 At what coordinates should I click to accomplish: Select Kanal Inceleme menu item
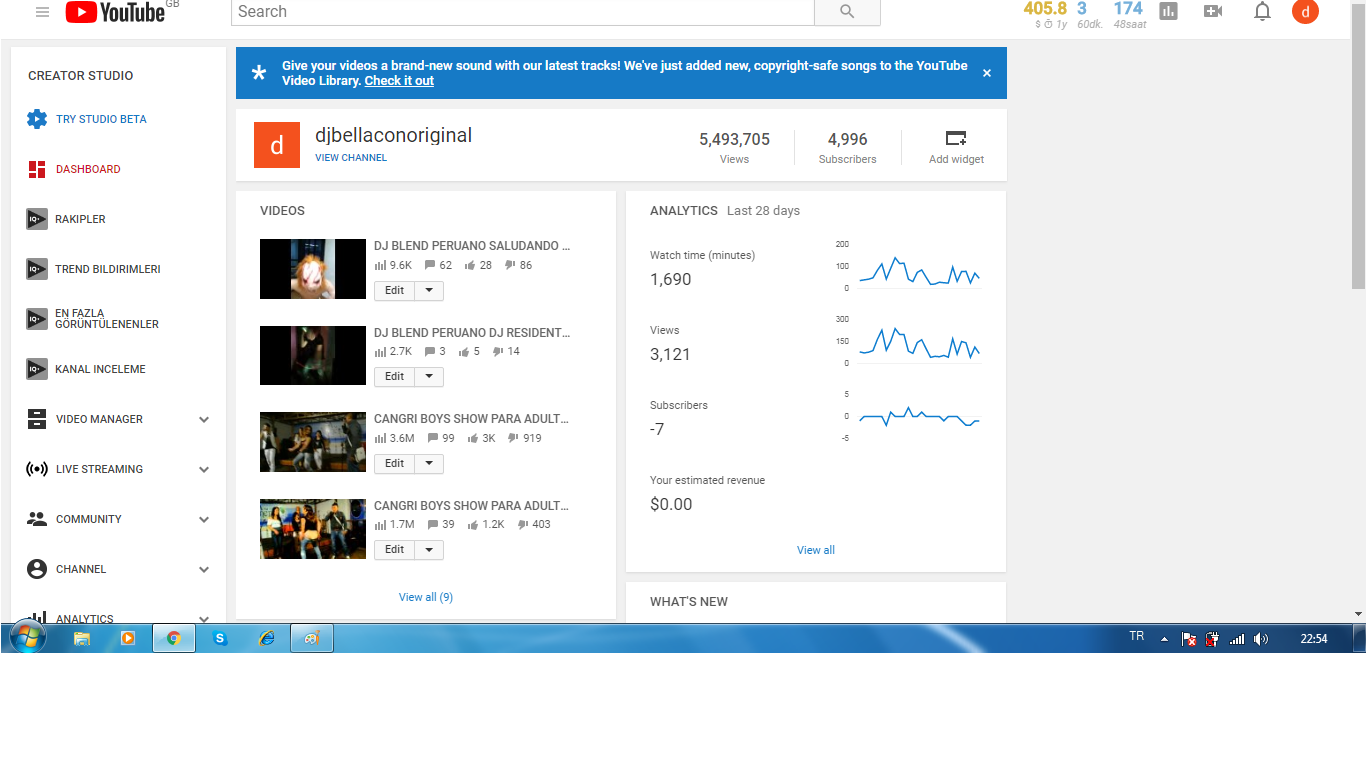[100, 369]
